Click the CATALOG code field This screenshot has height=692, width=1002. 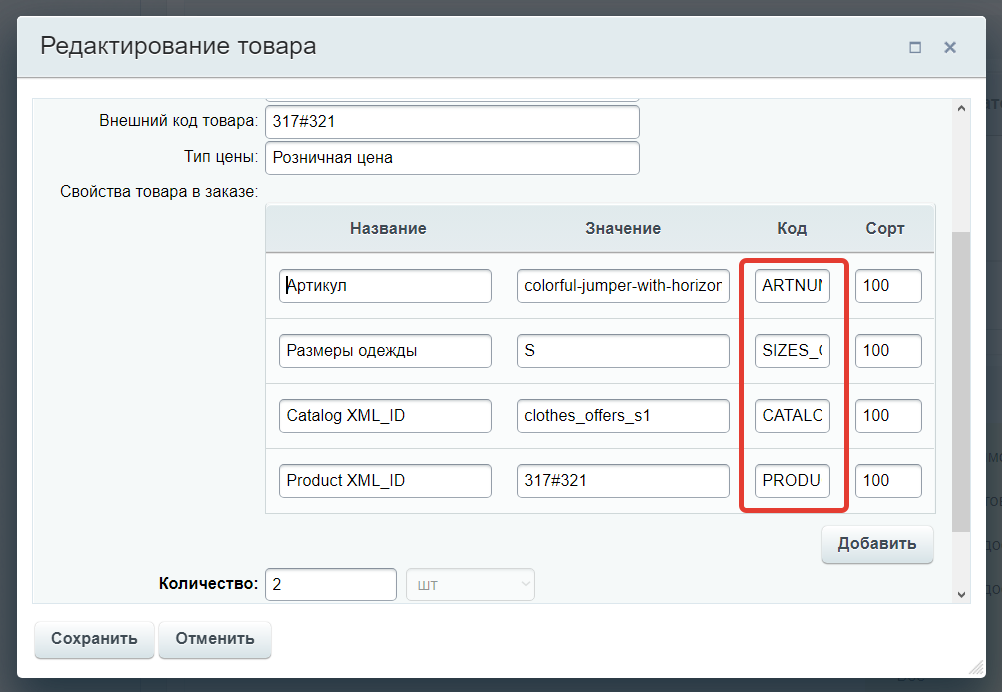coord(792,416)
